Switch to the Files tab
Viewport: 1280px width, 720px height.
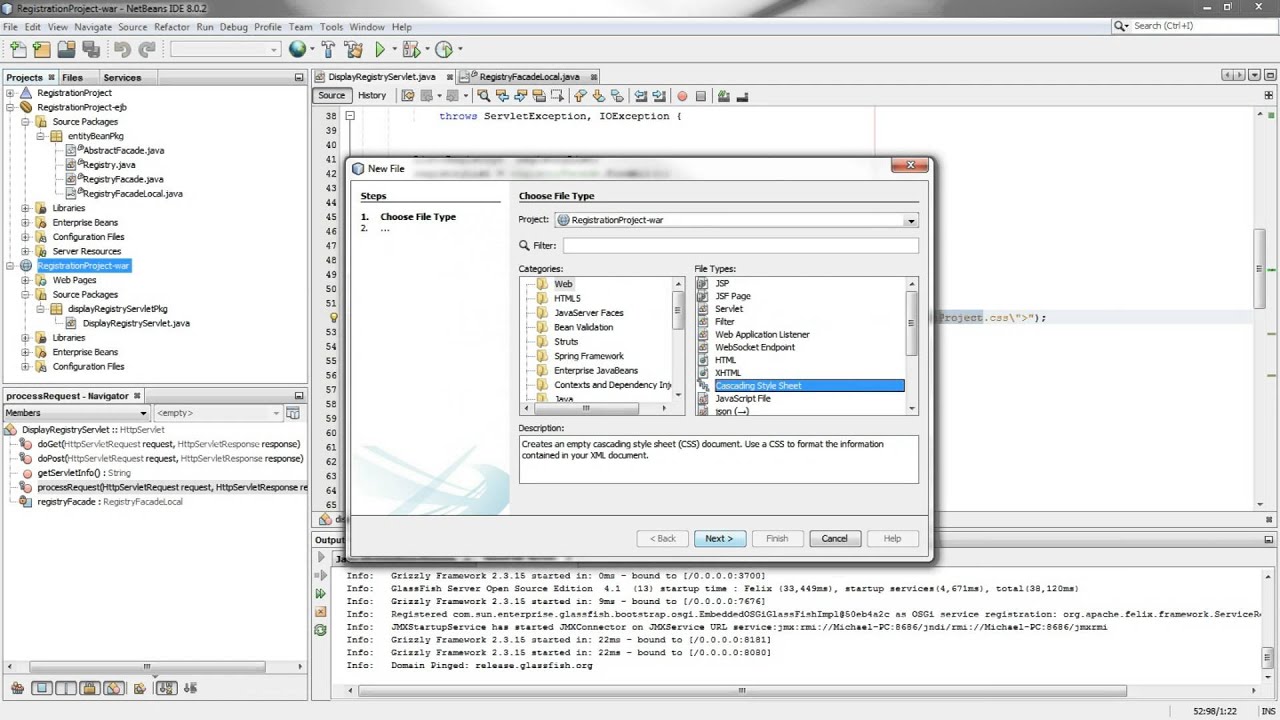click(73, 77)
